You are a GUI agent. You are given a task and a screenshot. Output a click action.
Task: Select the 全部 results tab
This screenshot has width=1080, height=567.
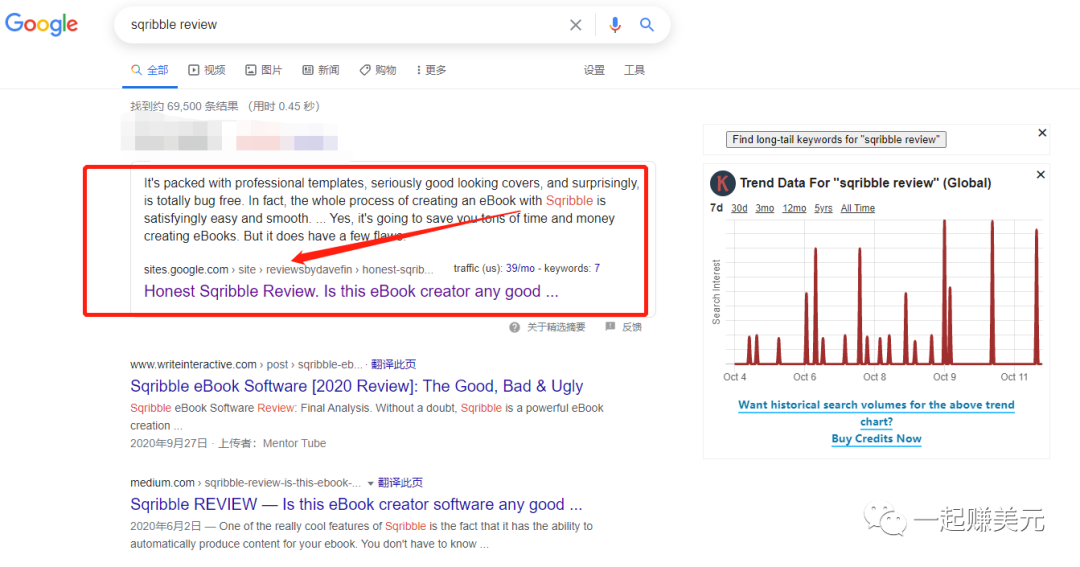[x=149, y=70]
